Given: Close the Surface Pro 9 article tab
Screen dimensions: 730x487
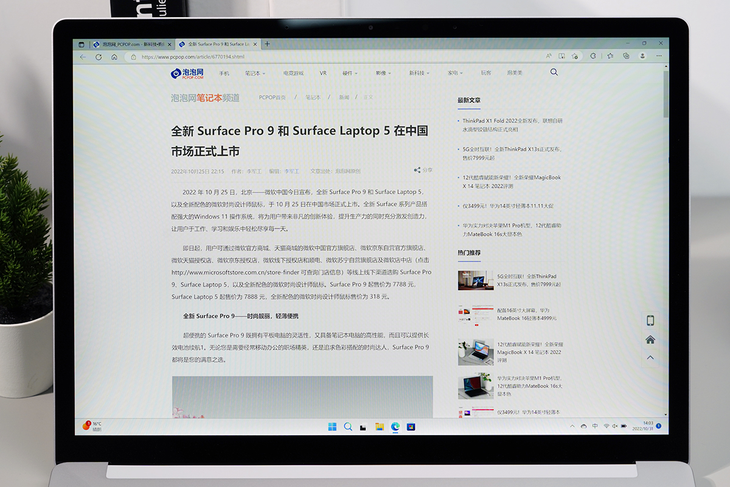Looking at the screenshot, I should tap(255, 44).
